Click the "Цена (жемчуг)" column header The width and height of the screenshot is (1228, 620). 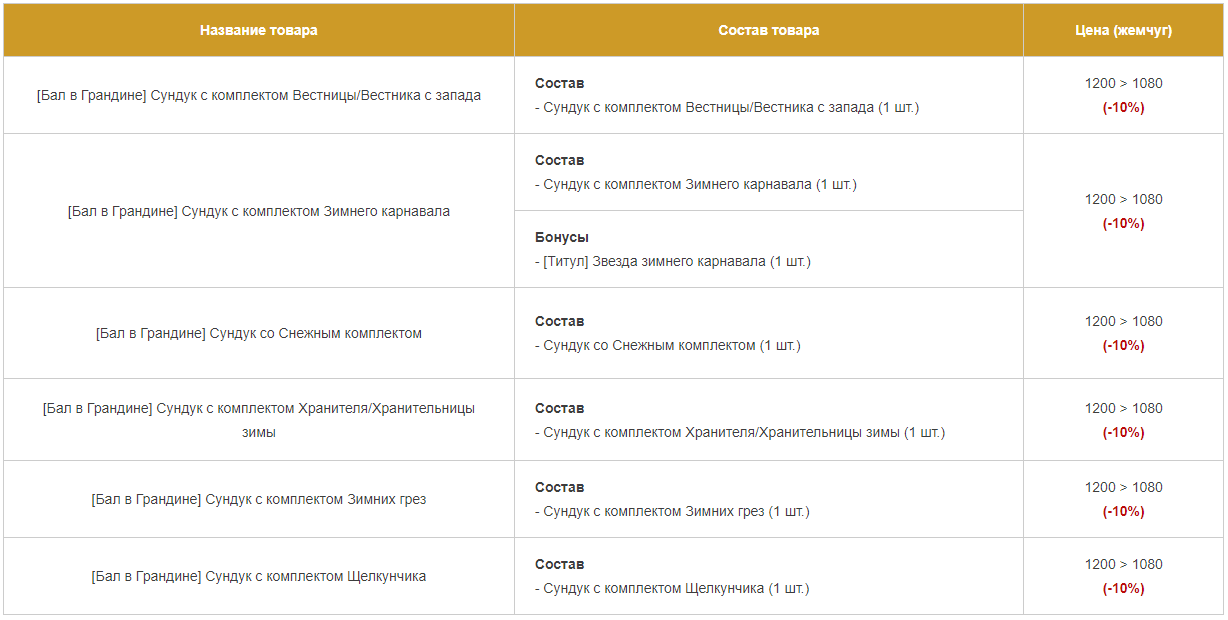[x=1123, y=30]
